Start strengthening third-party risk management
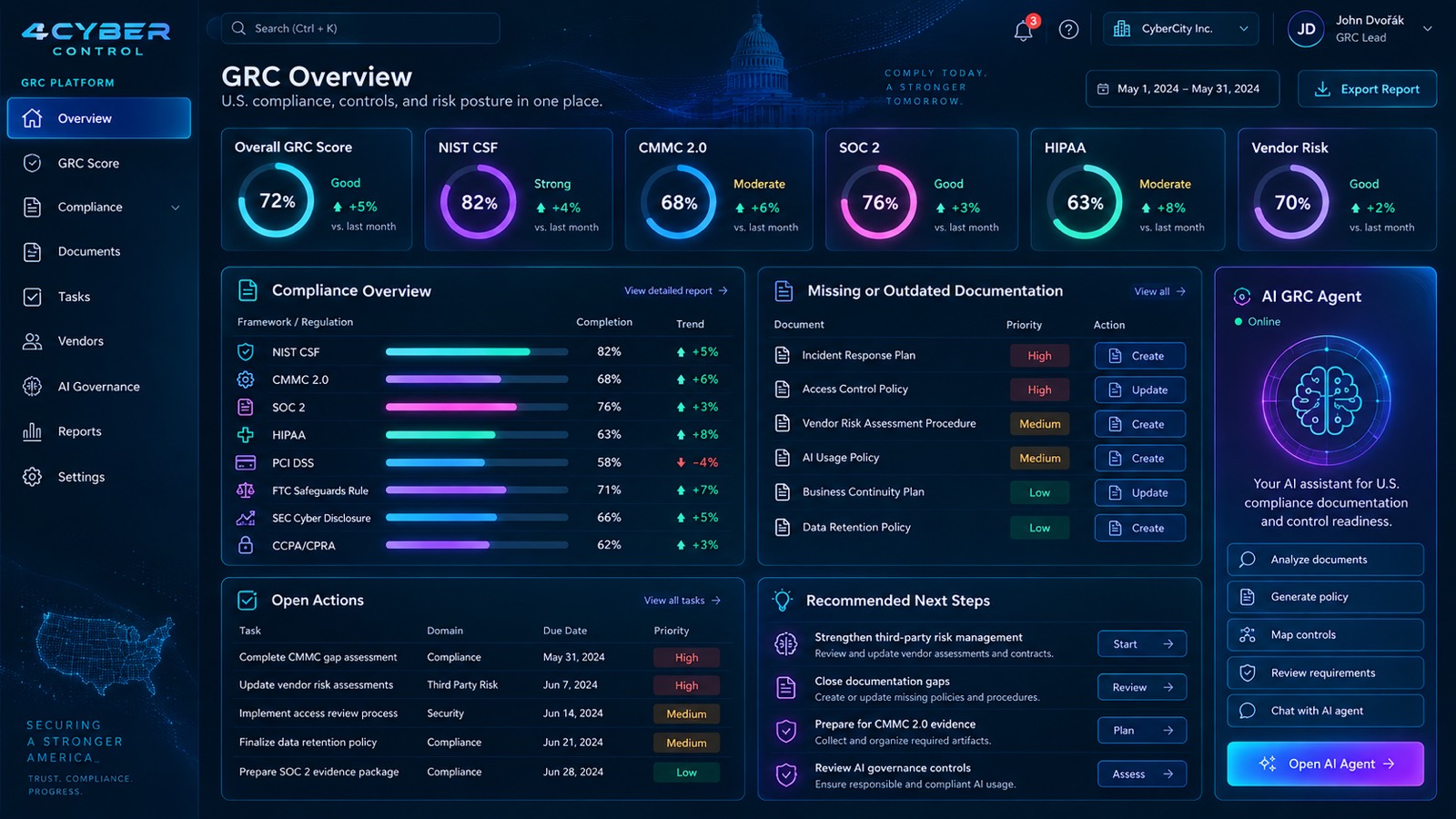The image size is (1456, 819). pos(1142,644)
